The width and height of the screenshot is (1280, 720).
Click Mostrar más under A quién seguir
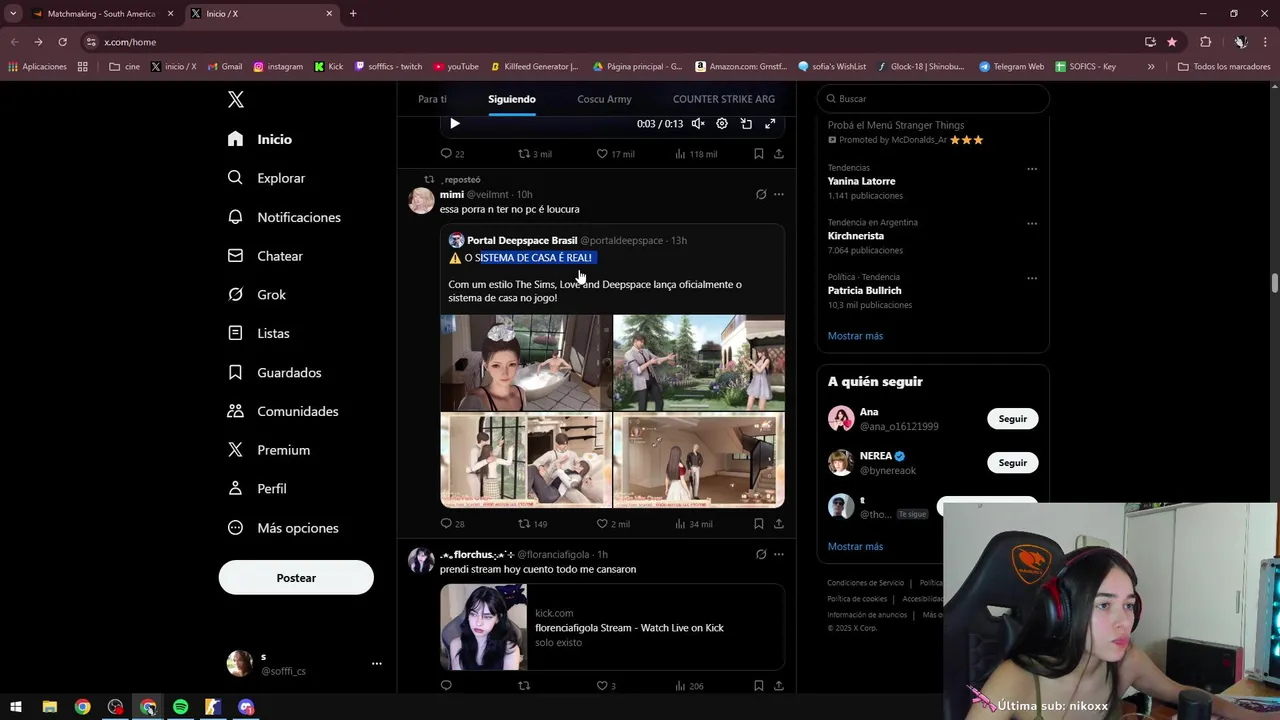click(x=855, y=547)
